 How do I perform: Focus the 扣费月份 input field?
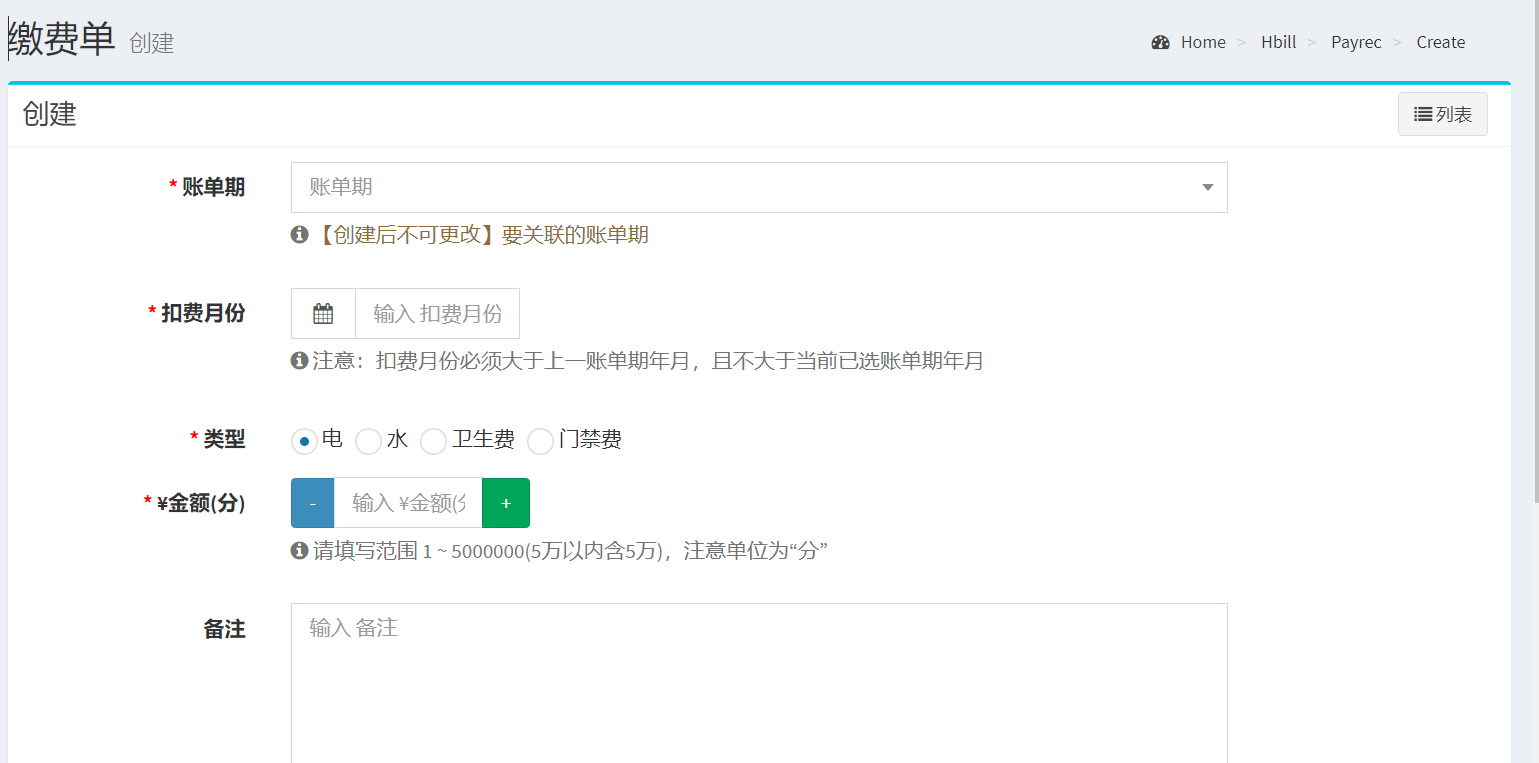point(437,314)
